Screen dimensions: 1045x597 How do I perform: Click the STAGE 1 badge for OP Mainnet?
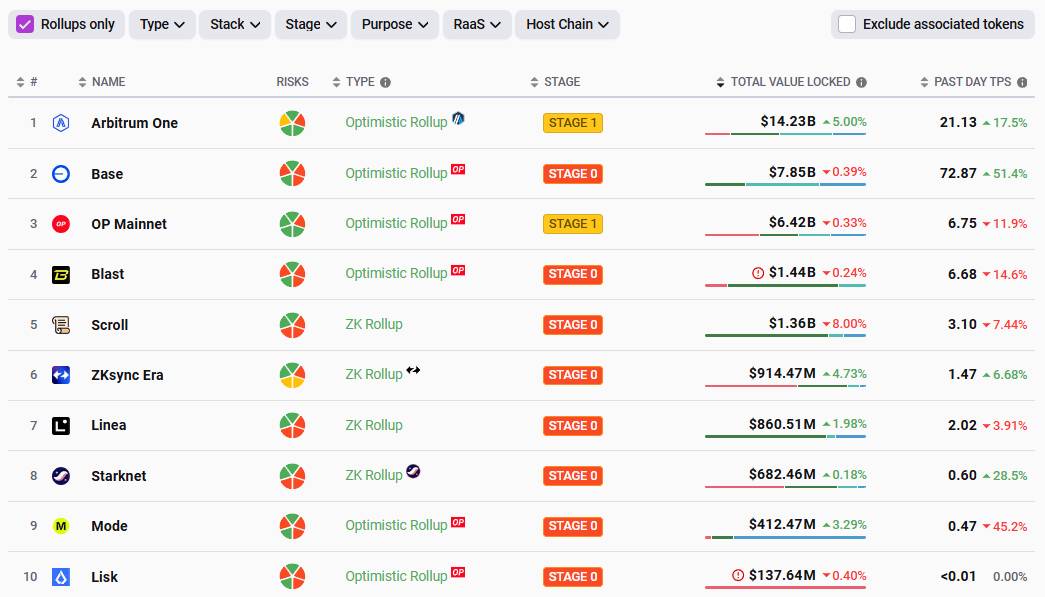[572, 224]
